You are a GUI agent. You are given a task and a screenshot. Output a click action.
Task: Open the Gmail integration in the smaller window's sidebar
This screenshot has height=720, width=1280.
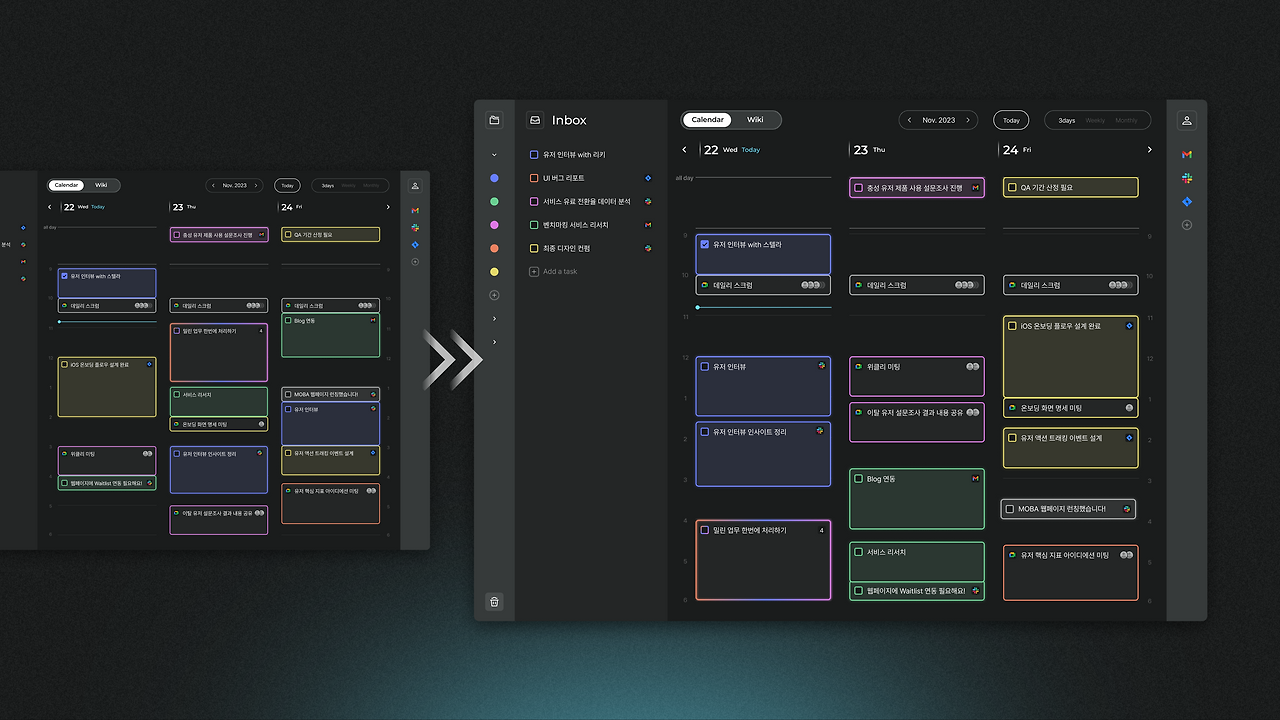(x=415, y=210)
